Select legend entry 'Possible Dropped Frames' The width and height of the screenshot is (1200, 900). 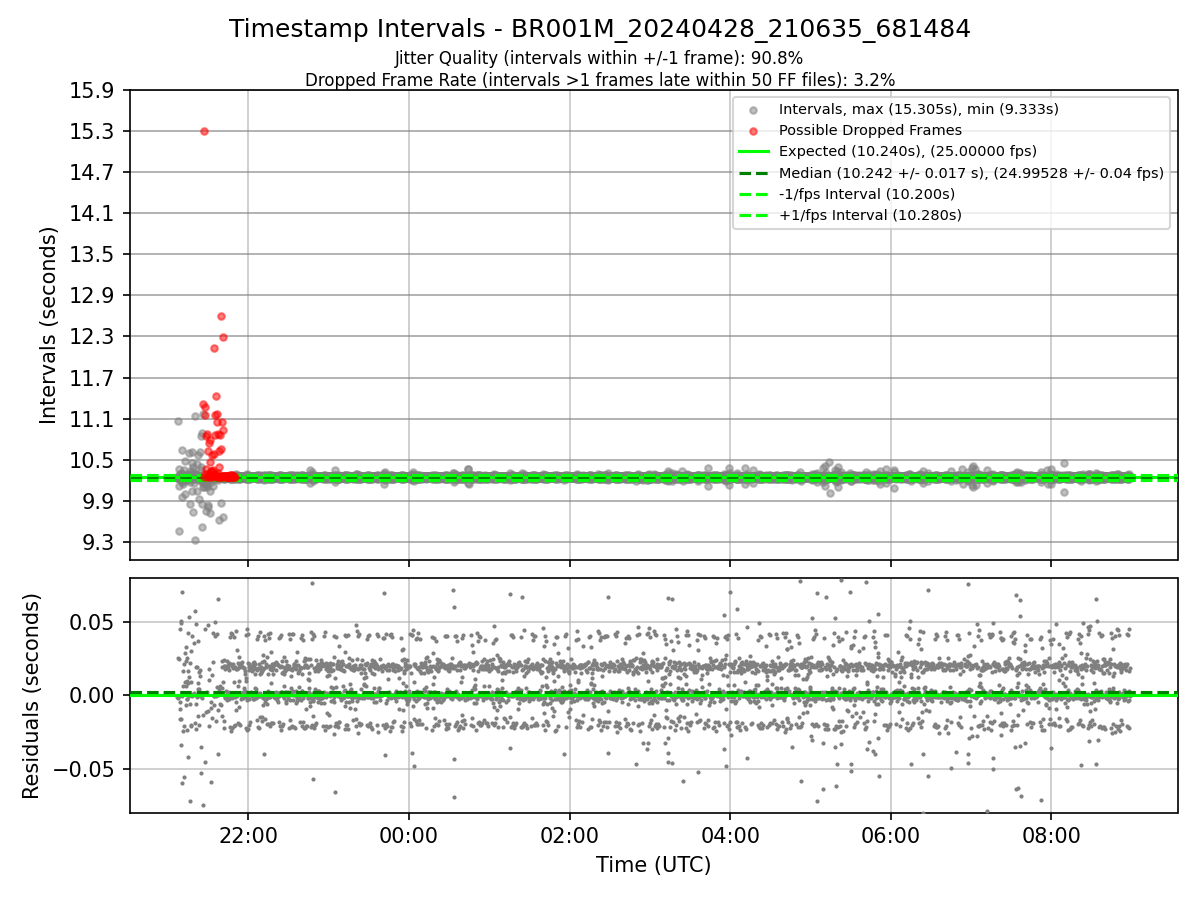[870, 130]
